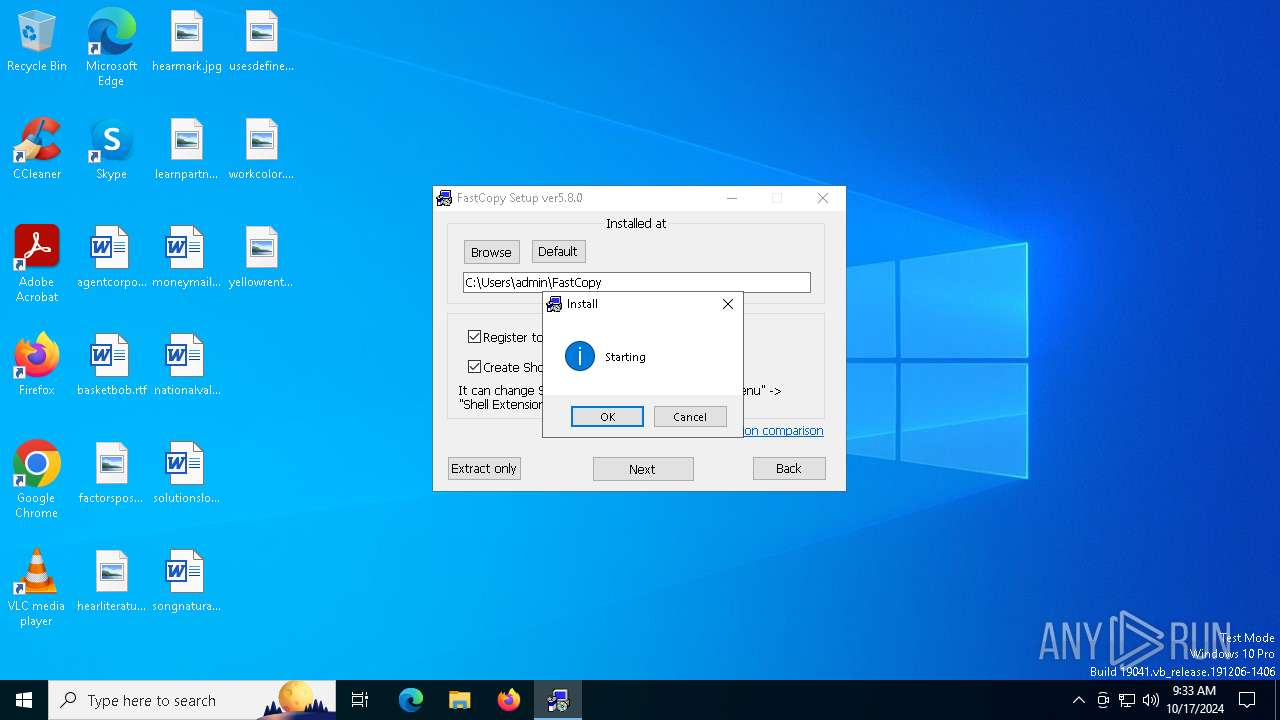The width and height of the screenshot is (1280, 720).
Task: Select the usesdefine... file icon
Action: [x=261, y=42]
